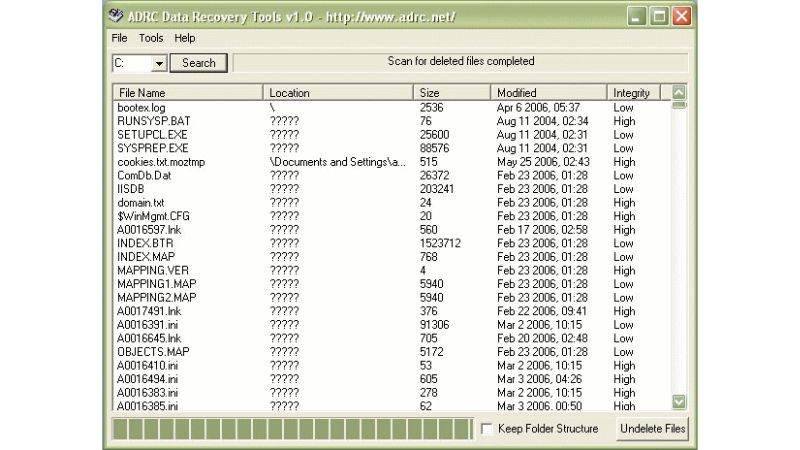This screenshot has width=800, height=450.
Task: Select A0016597.lnk file entry
Action: pyautogui.click(x=392, y=230)
